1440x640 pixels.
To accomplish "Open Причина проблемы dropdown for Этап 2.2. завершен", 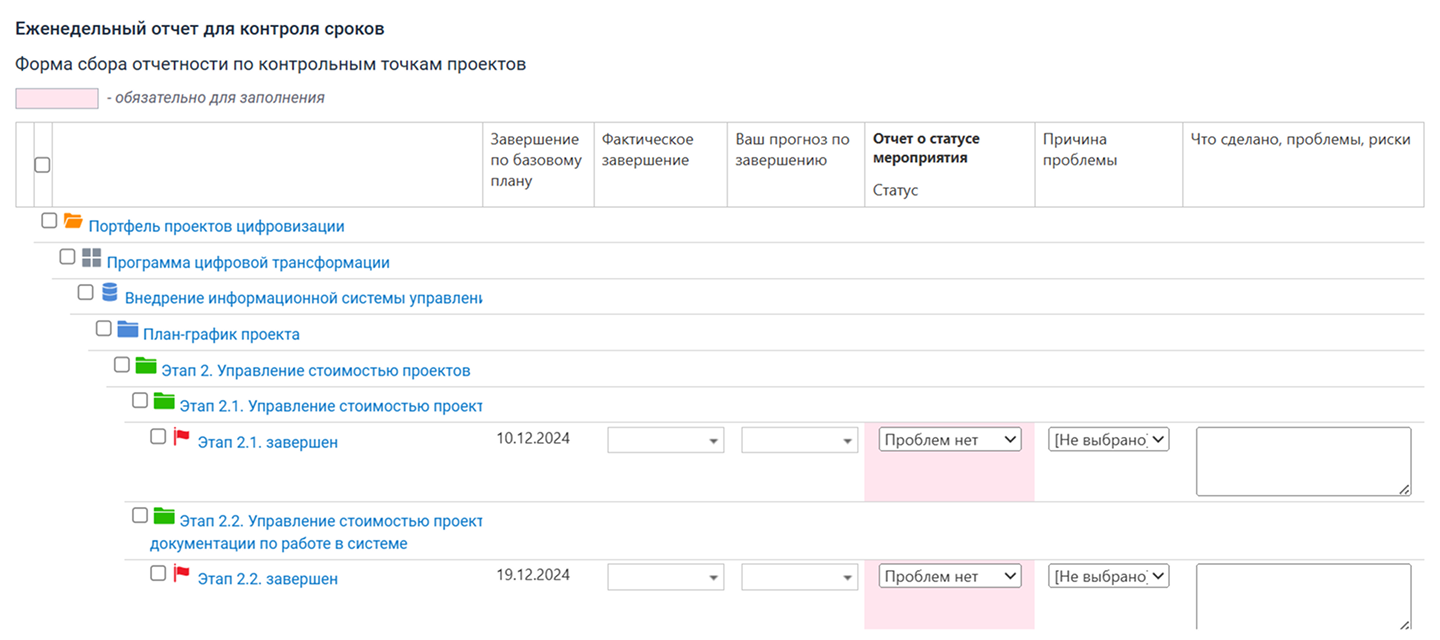I will coord(1108,576).
